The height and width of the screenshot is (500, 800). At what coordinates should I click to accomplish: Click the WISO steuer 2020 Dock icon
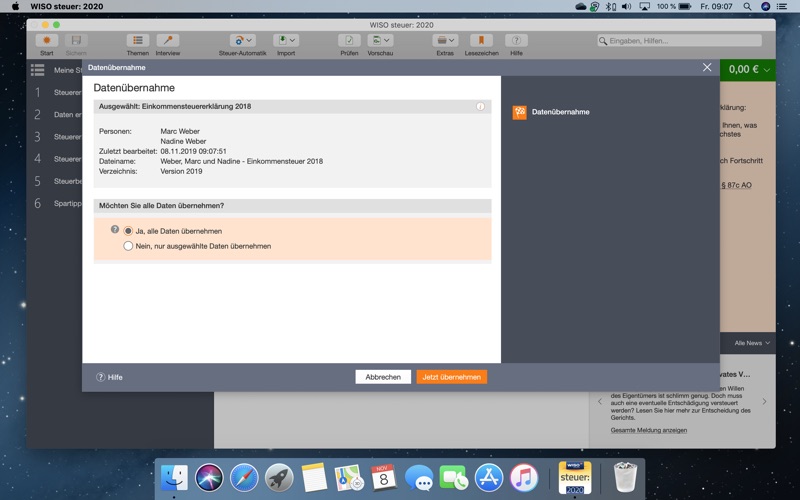click(575, 478)
